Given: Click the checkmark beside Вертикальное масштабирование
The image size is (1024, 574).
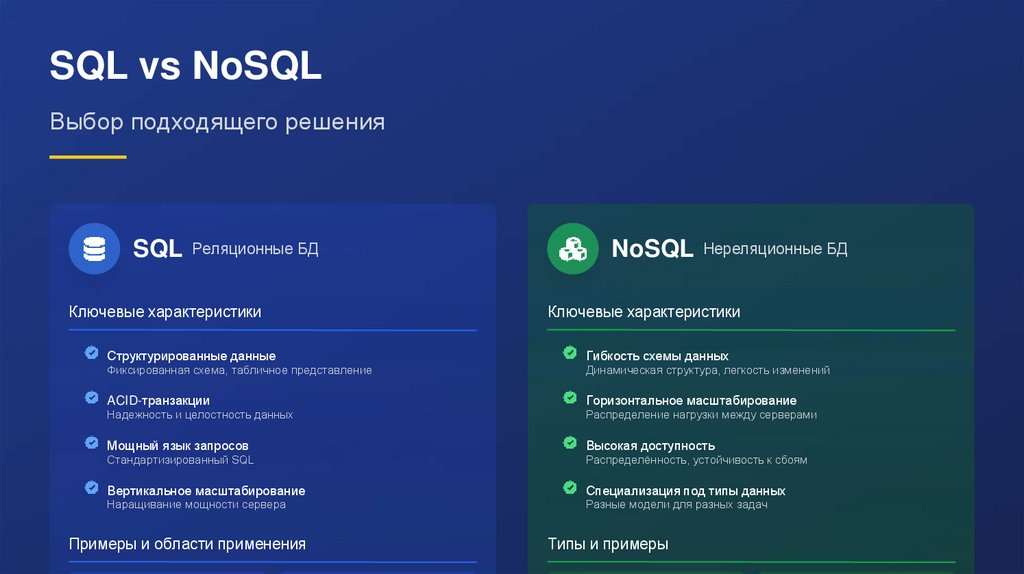Looking at the screenshot, I should [x=91, y=488].
